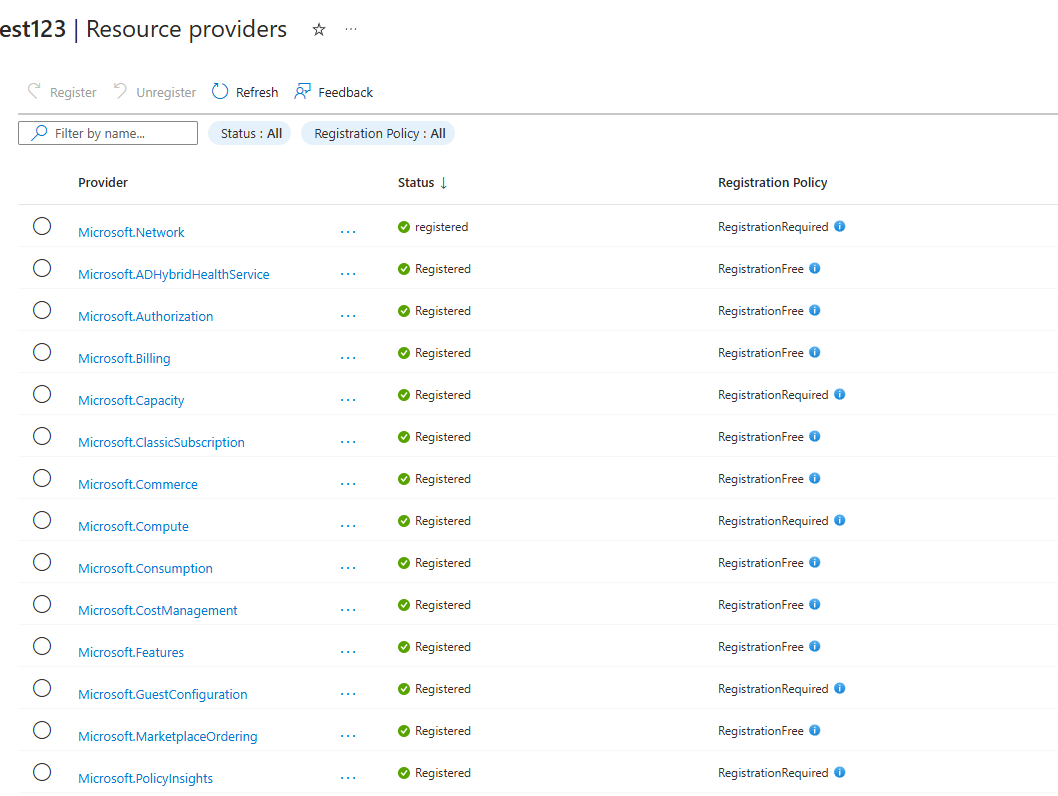The width and height of the screenshot is (1058, 796).
Task: Open the ellipsis menu for Microsoft.Authorization
Action: pos(348,316)
